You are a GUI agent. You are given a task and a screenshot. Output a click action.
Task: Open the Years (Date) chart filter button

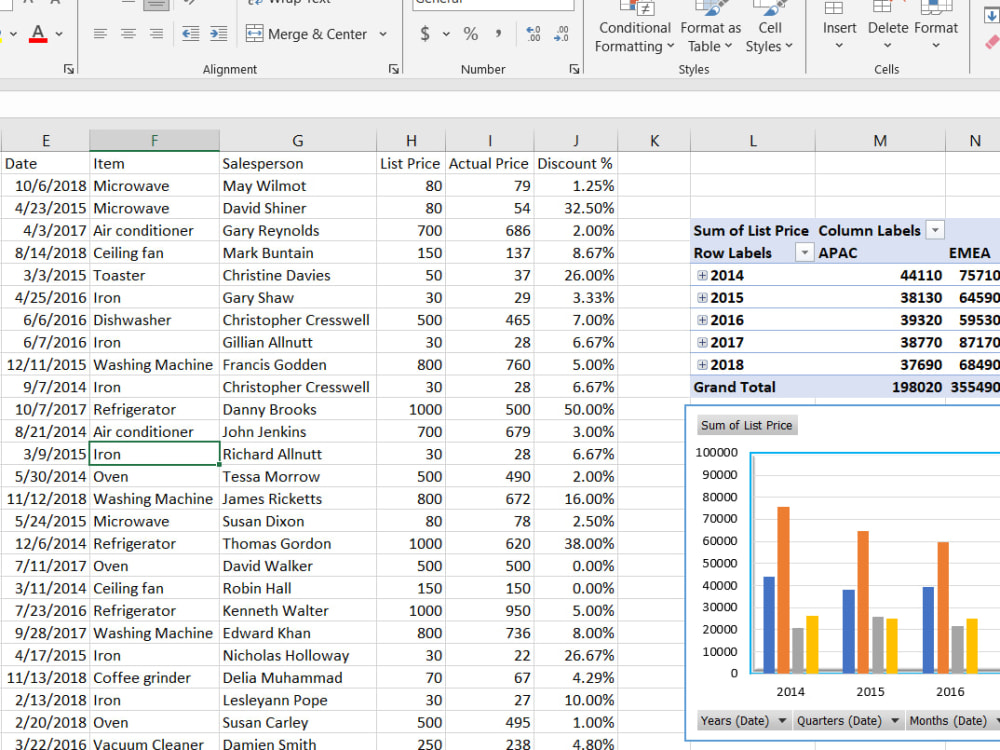(744, 721)
